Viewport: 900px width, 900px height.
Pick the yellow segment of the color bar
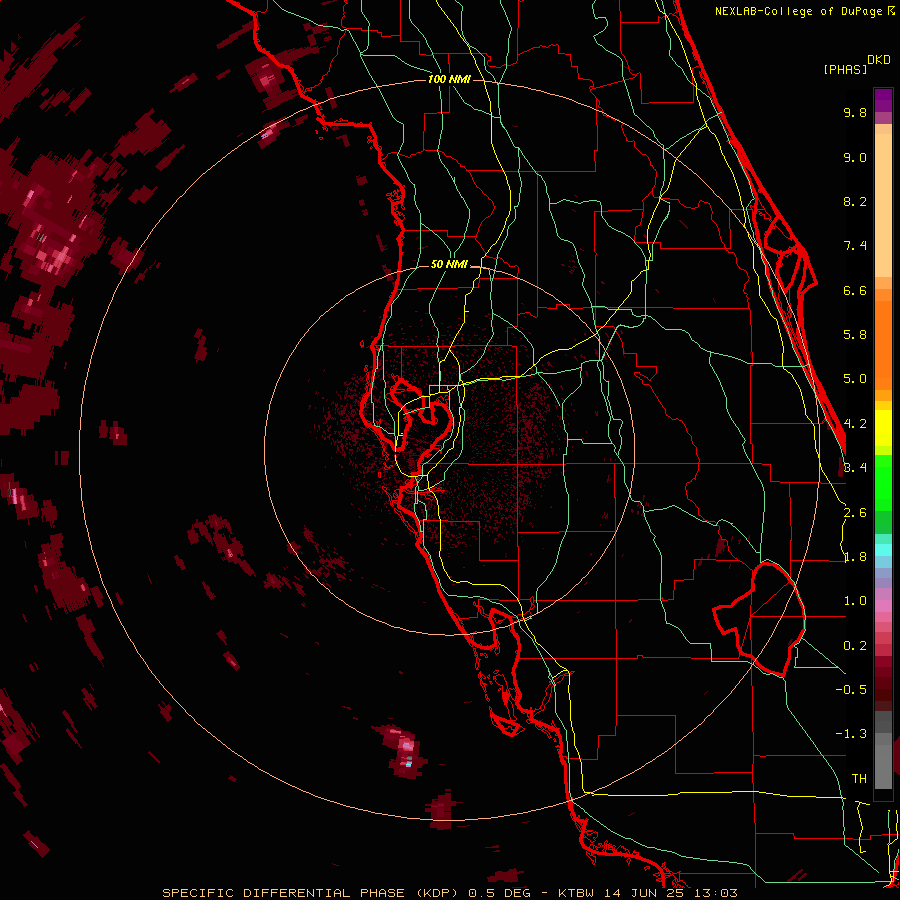click(x=883, y=427)
